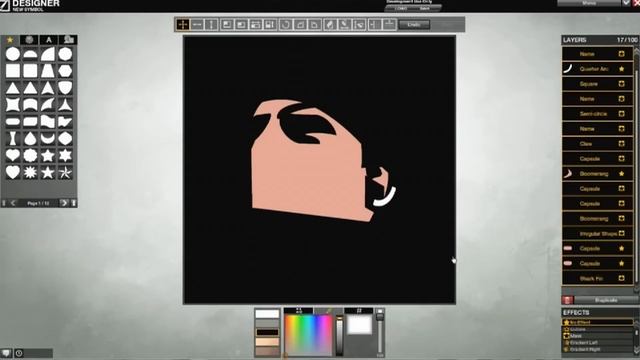Viewport: 640px width, 360px height.
Task: Select the Semi-circle layer
Action: [598, 113]
